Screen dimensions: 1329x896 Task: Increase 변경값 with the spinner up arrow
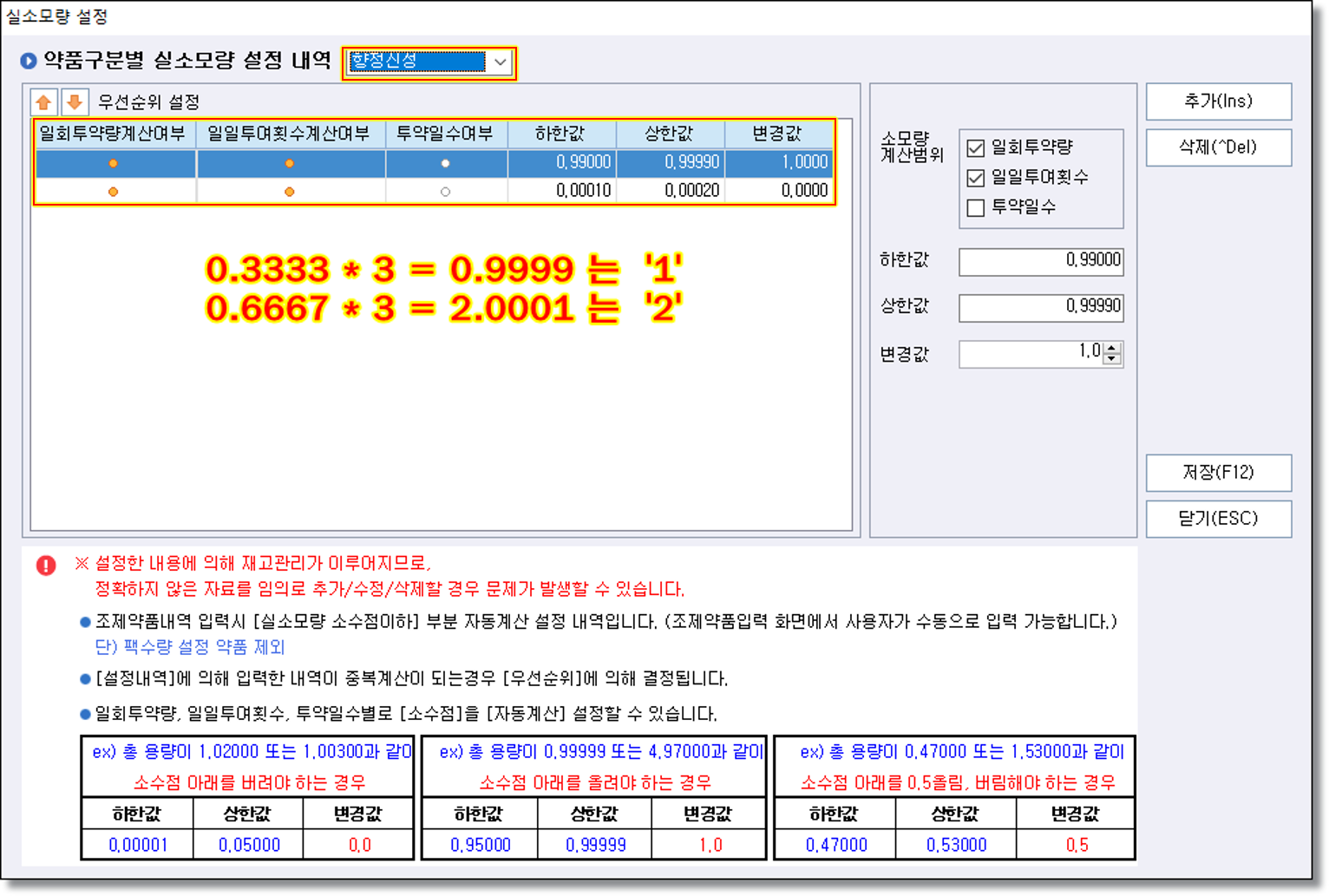1112,348
